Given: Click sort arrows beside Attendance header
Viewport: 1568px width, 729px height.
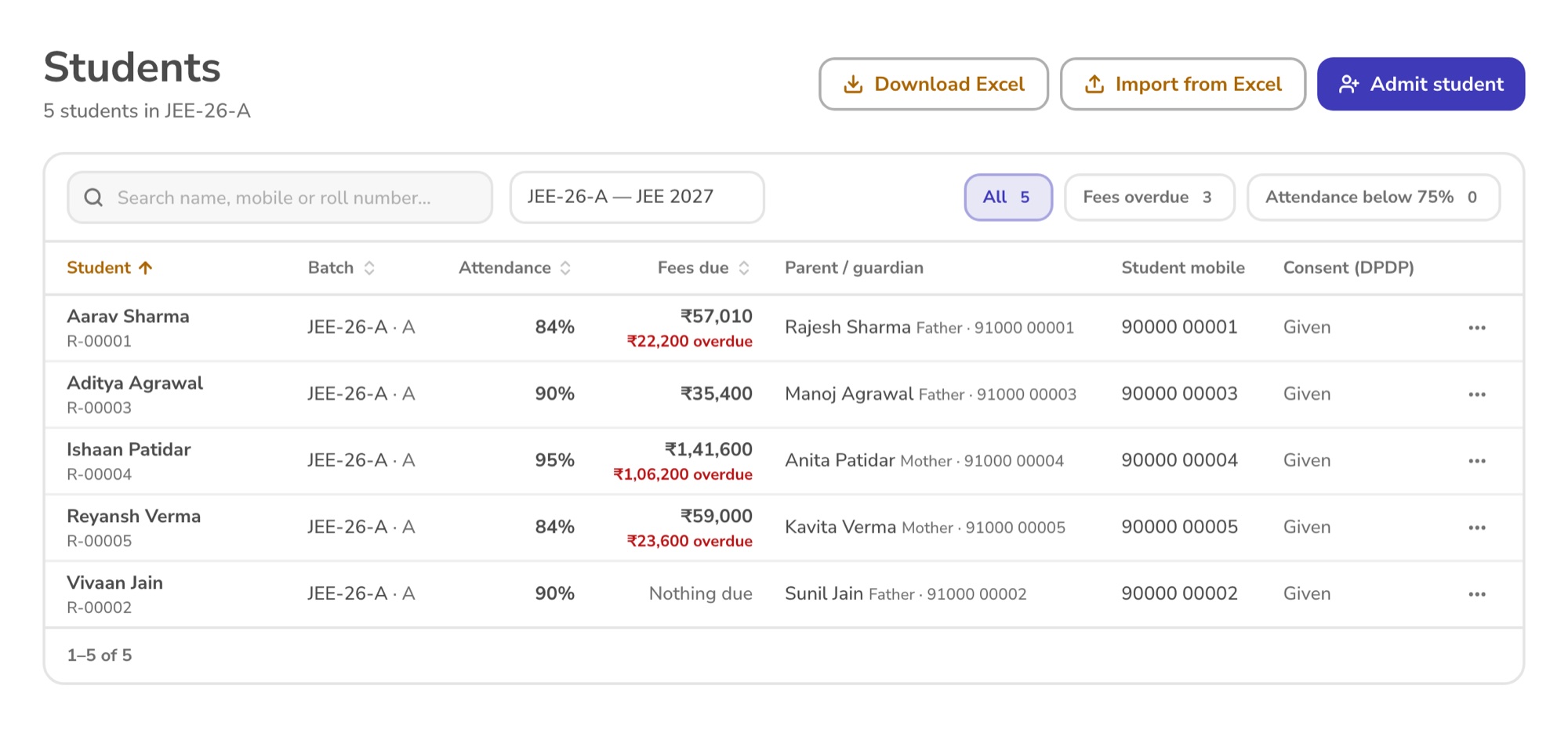Looking at the screenshot, I should pos(565,268).
